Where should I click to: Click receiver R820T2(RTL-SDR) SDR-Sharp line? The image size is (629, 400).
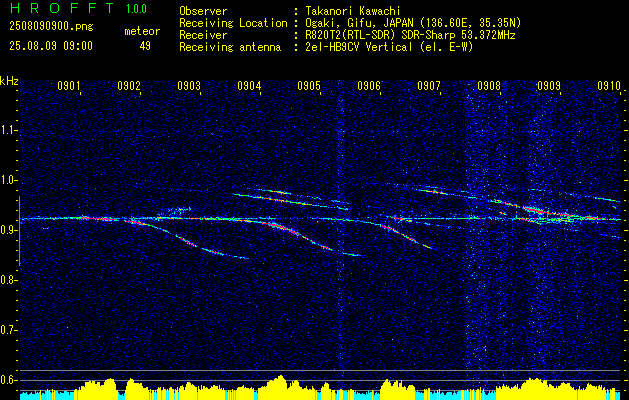tap(408, 35)
